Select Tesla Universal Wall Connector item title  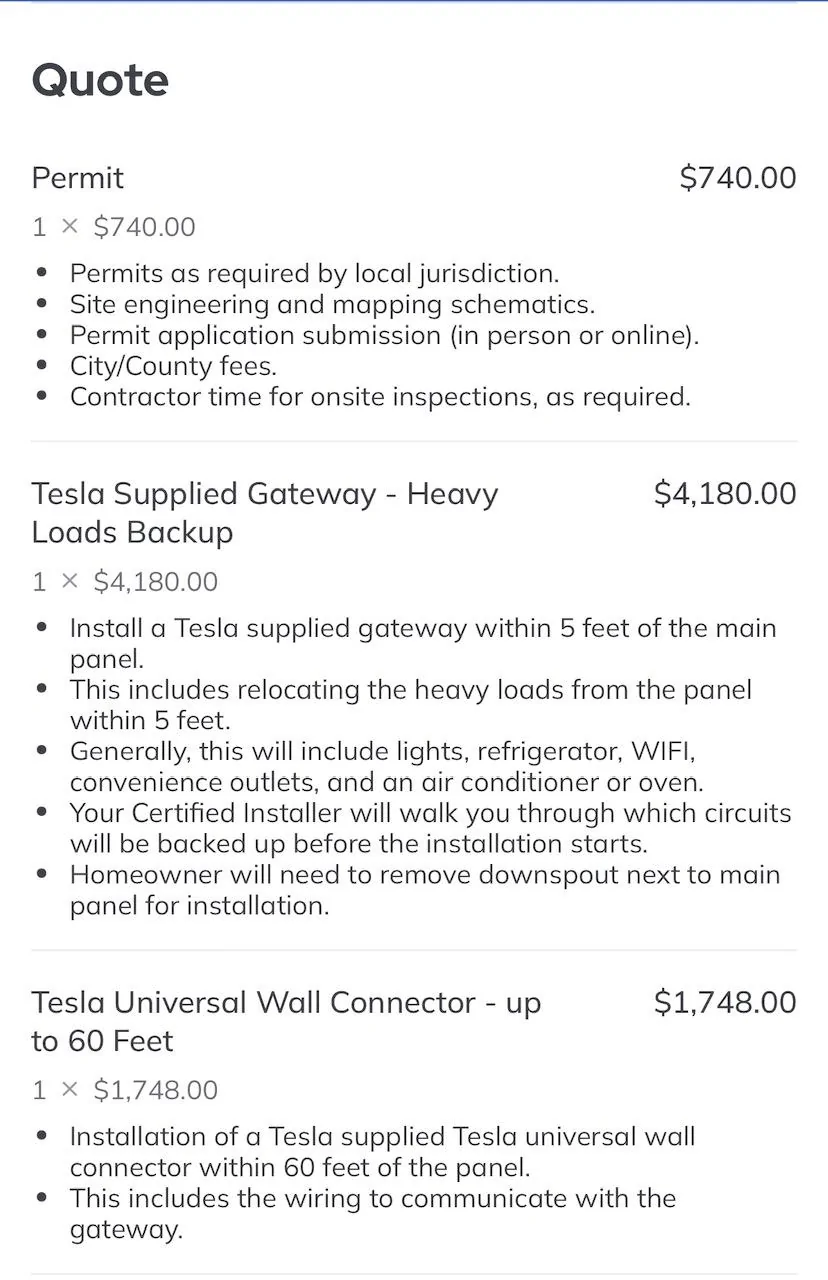[x=286, y=1022]
